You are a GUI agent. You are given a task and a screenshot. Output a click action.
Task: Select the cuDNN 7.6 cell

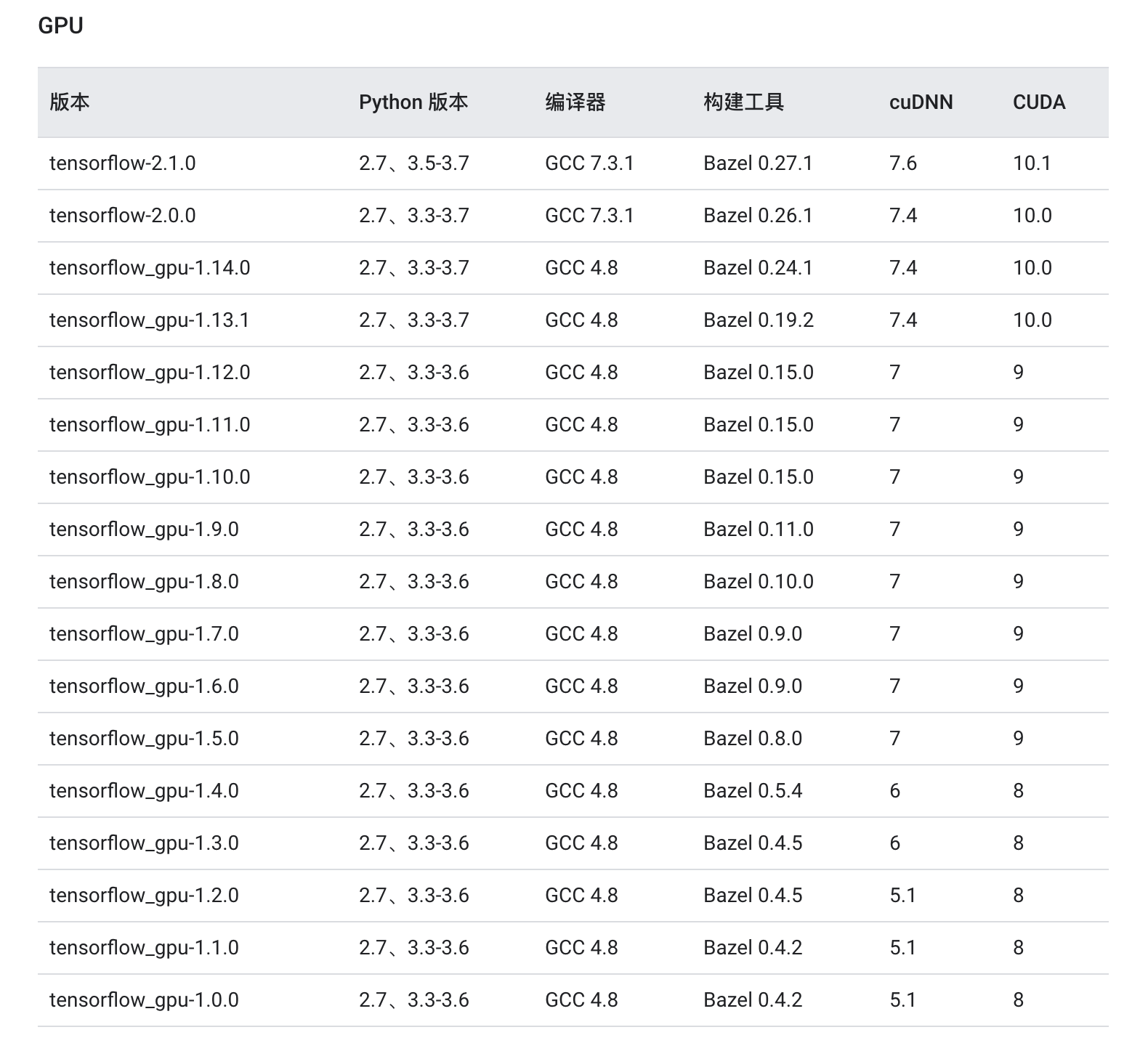coord(903,163)
